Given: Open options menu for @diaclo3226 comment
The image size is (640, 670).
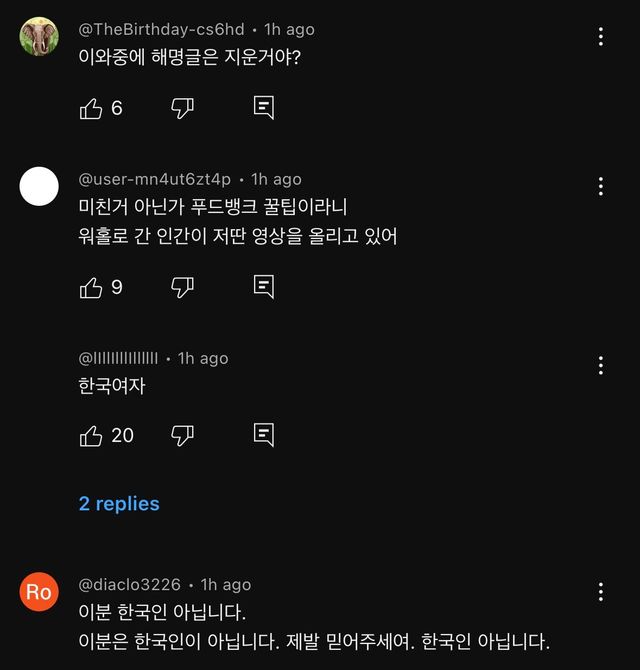Looking at the screenshot, I should pos(600,591).
